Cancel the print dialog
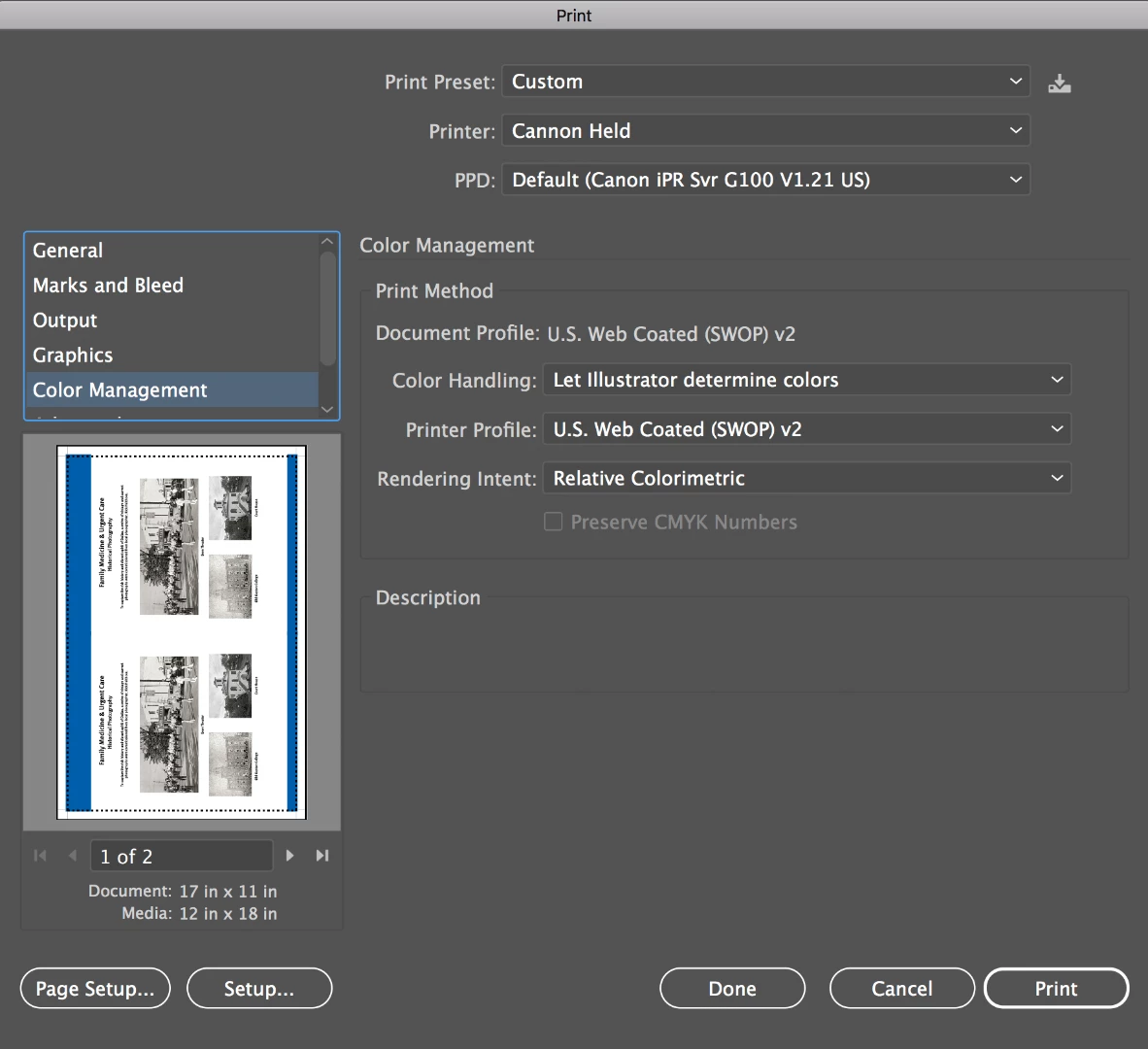The image size is (1148, 1049). click(x=902, y=988)
